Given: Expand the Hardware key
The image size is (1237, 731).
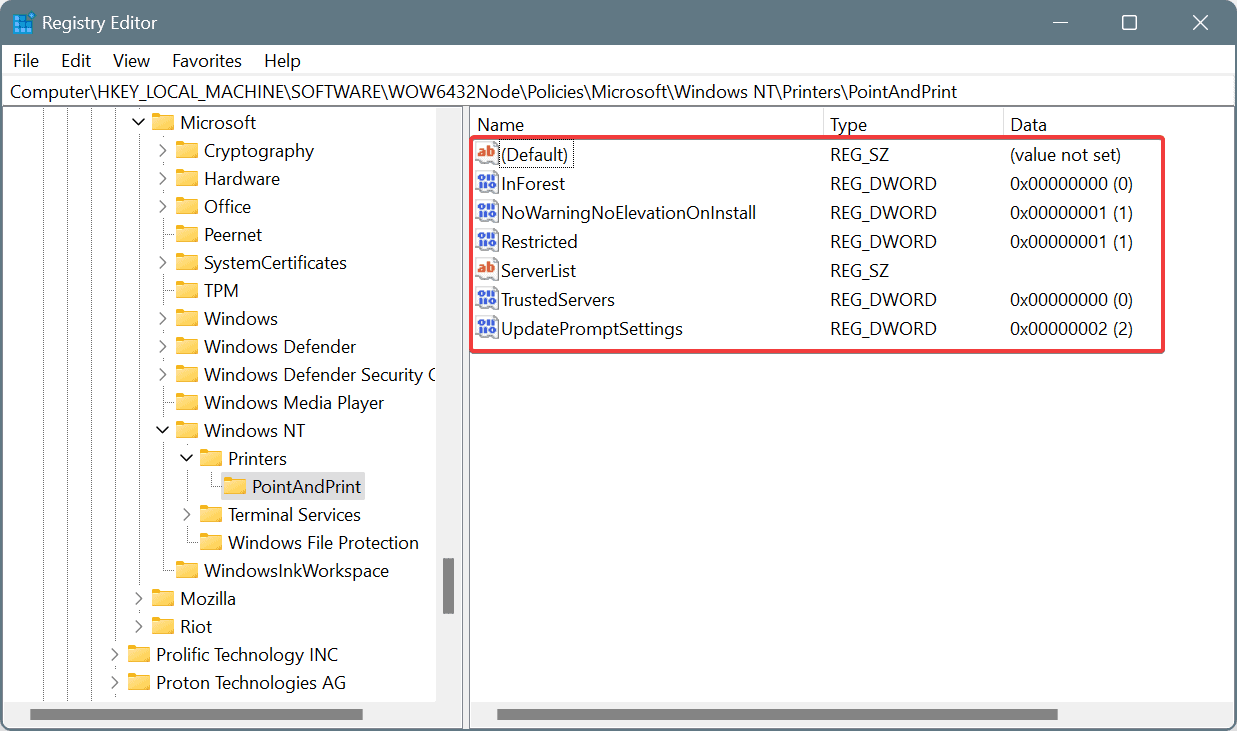Looking at the screenshot, I should (162, 178).
